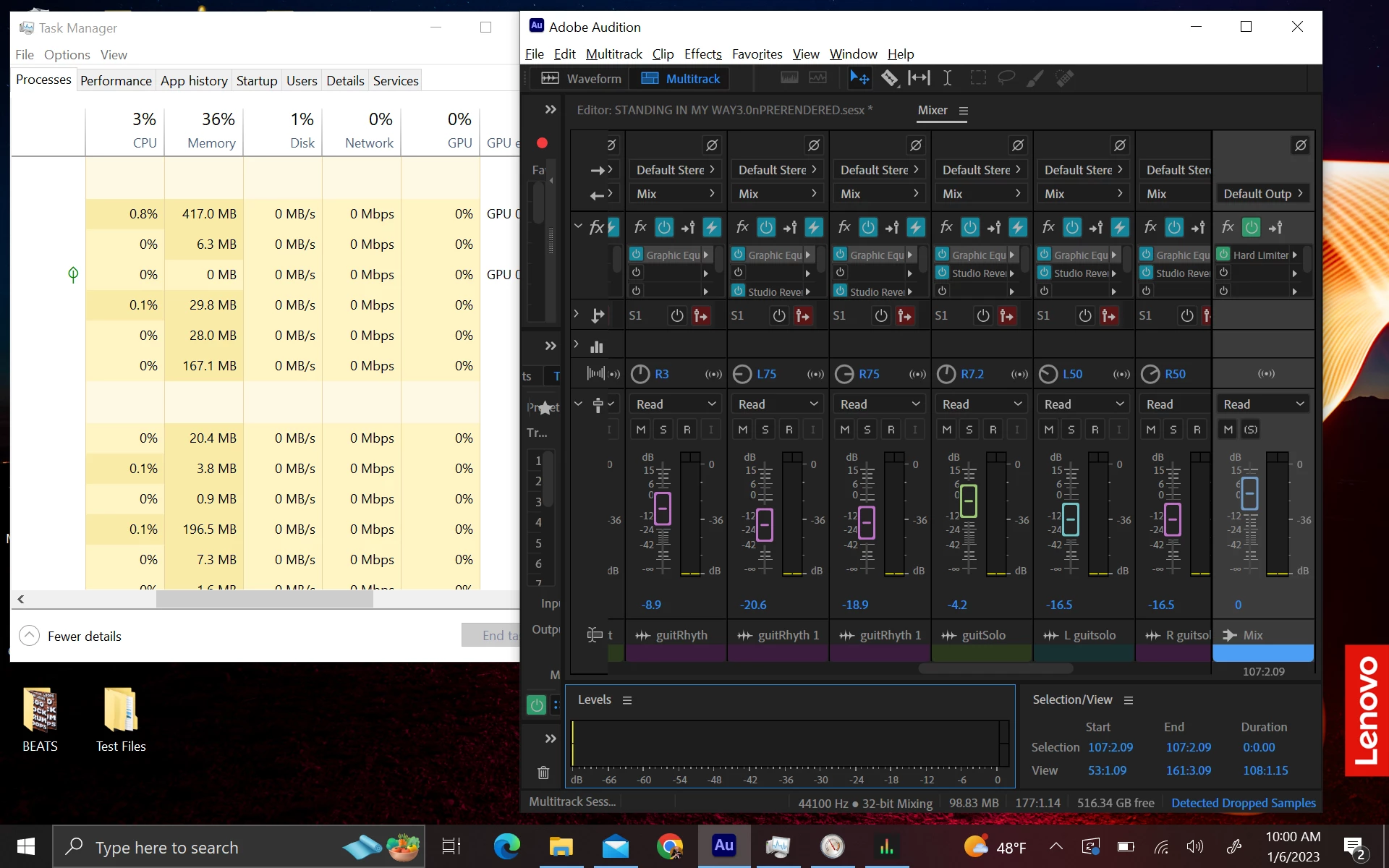Switch to Waveform editor view
Viewport: 1389px width, 868px height.
581,78
